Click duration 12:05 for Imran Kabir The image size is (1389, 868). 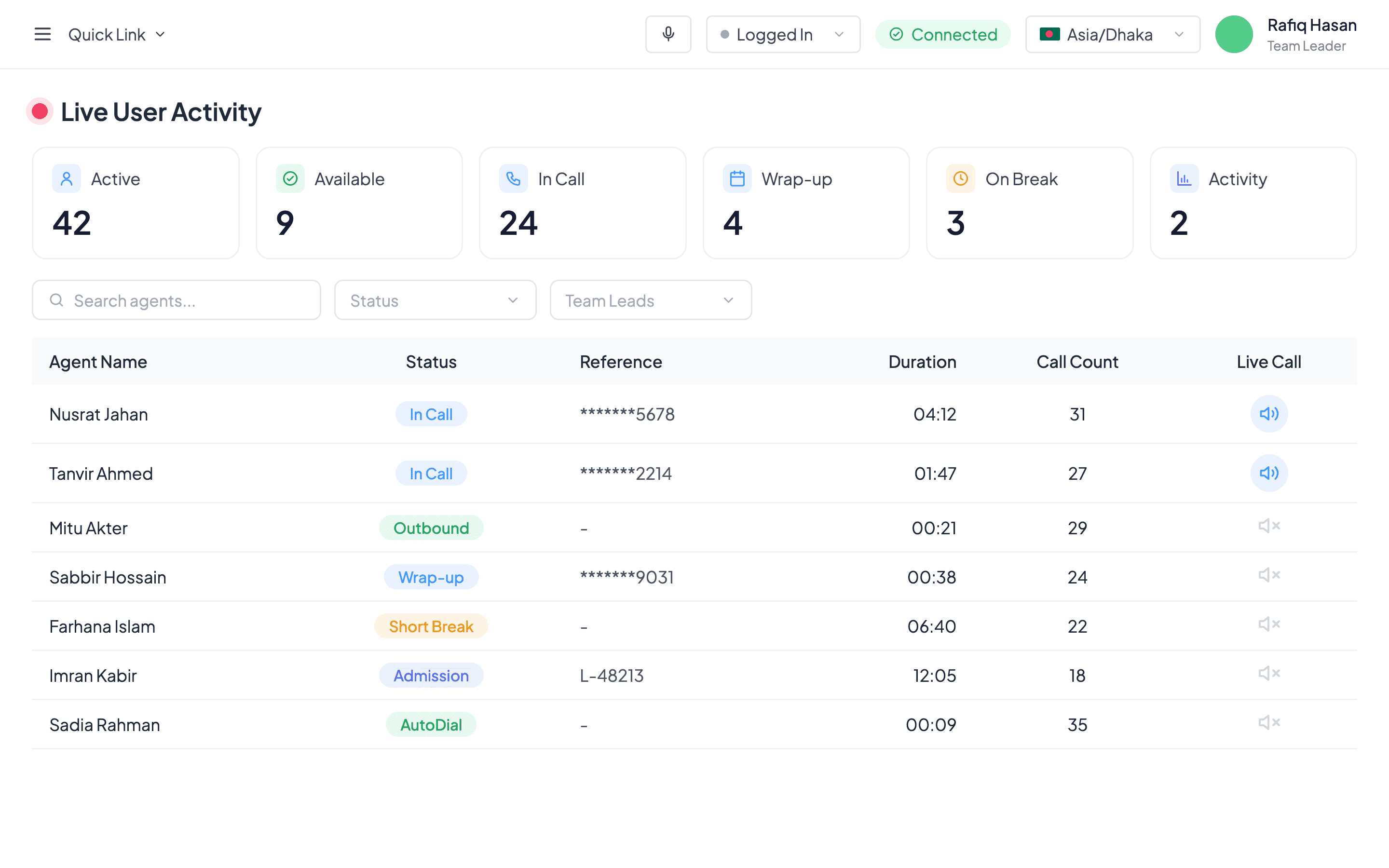[x=934, y=676]
